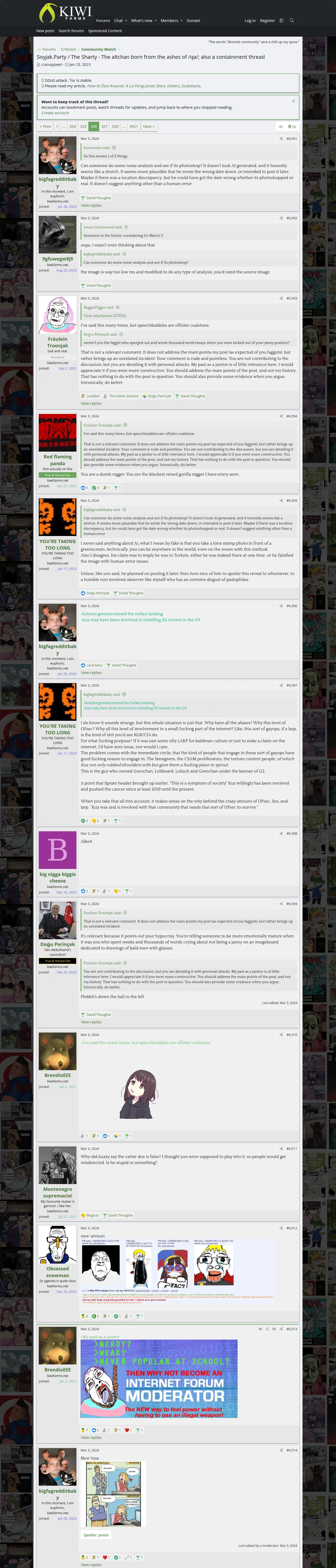Open thread starter cranoppwel's profile
The width and height of the screenshot is (336, 1568).
tap(51, 65)
